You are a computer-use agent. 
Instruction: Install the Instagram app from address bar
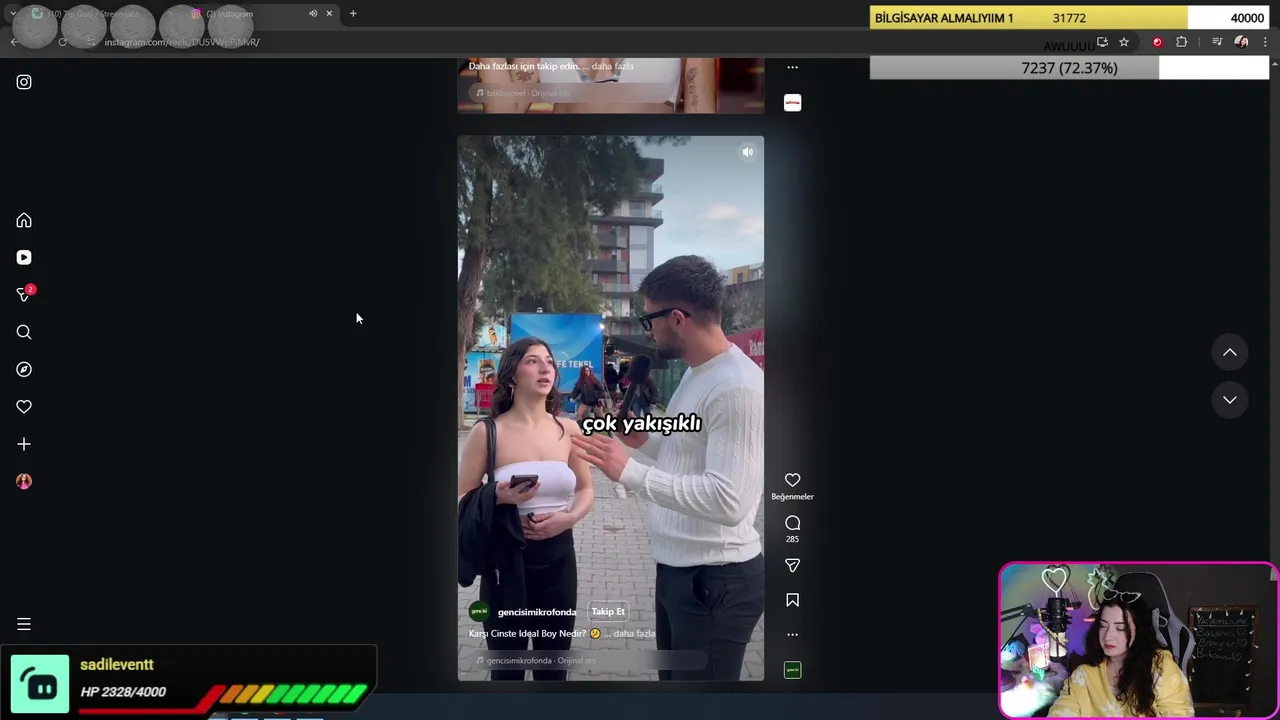[x=1102, y=42]
